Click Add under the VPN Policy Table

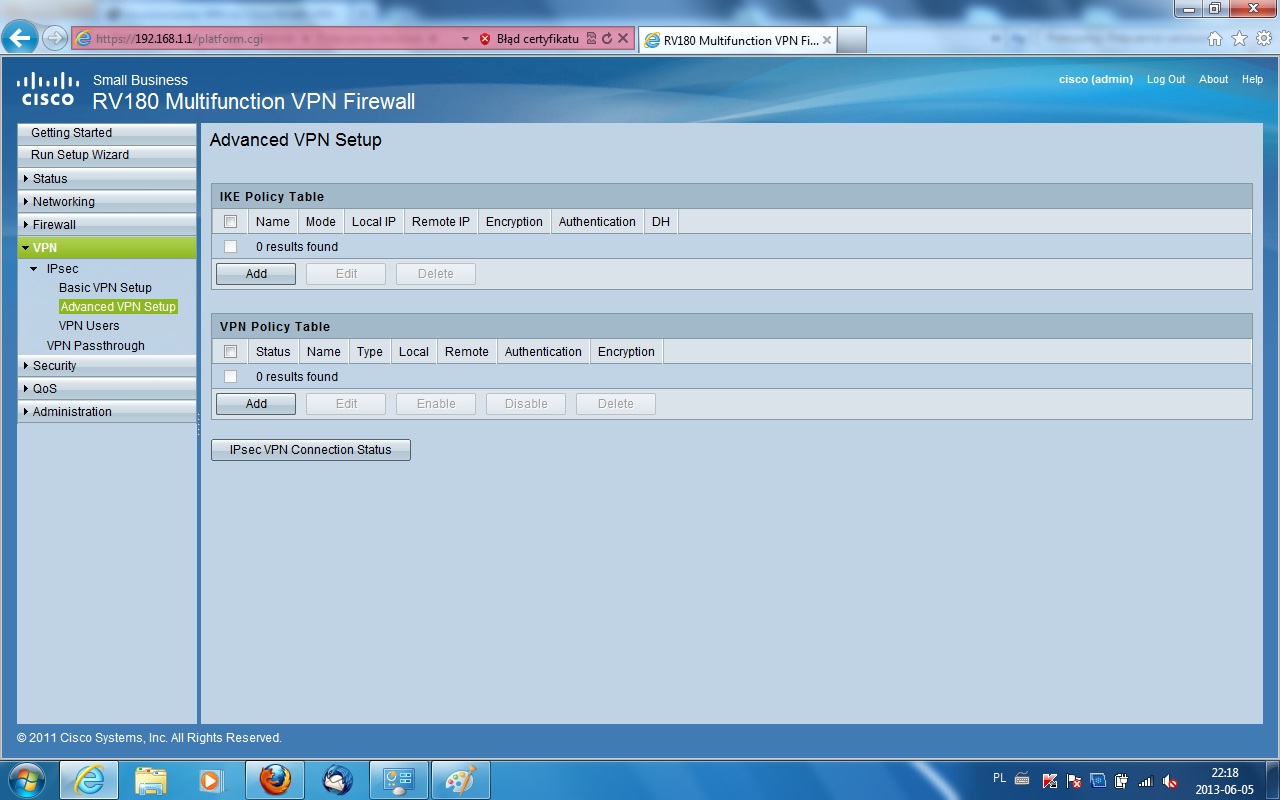pyautogui.click(x=256, y=404)
